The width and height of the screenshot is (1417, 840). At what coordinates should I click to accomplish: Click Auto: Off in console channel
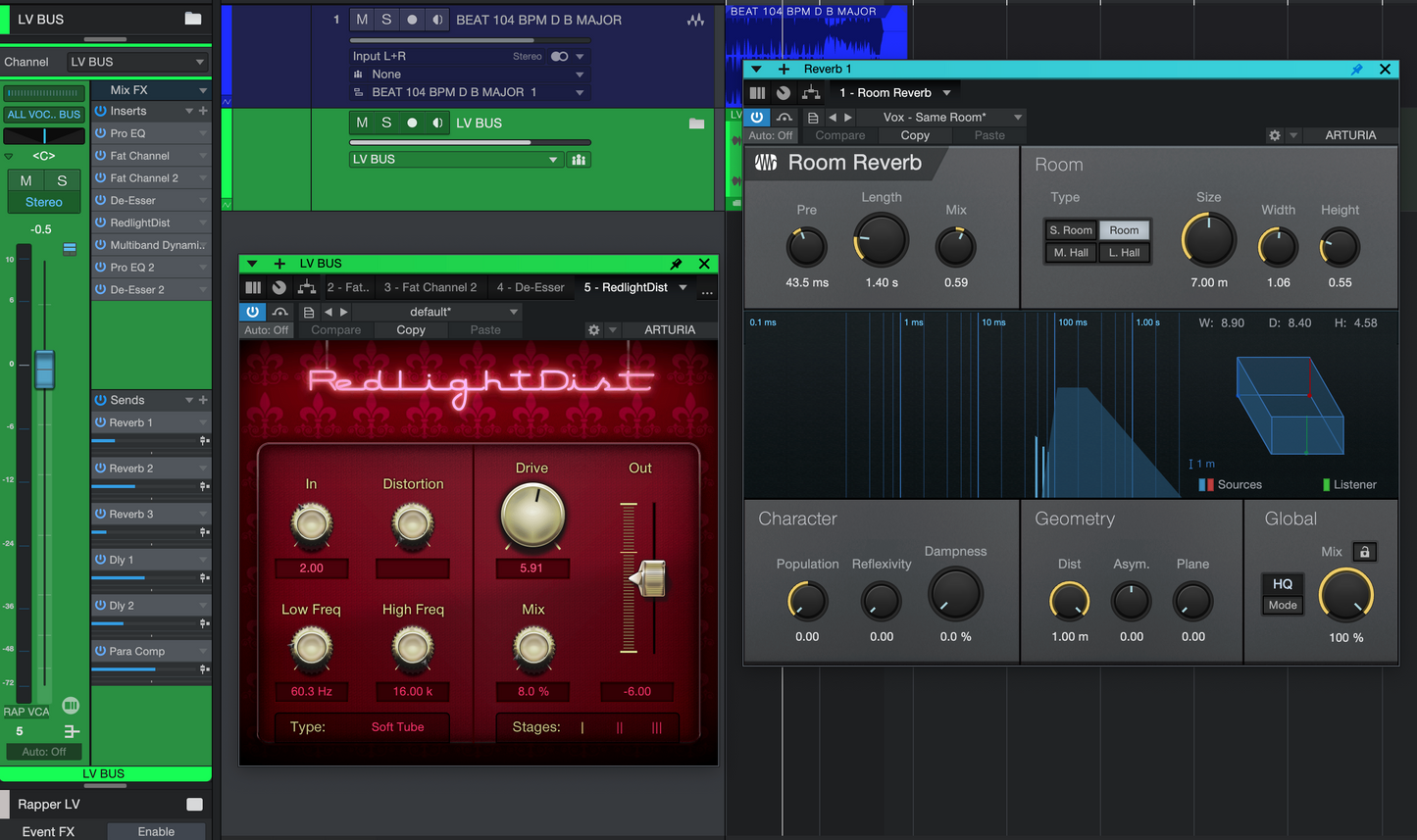44,752
